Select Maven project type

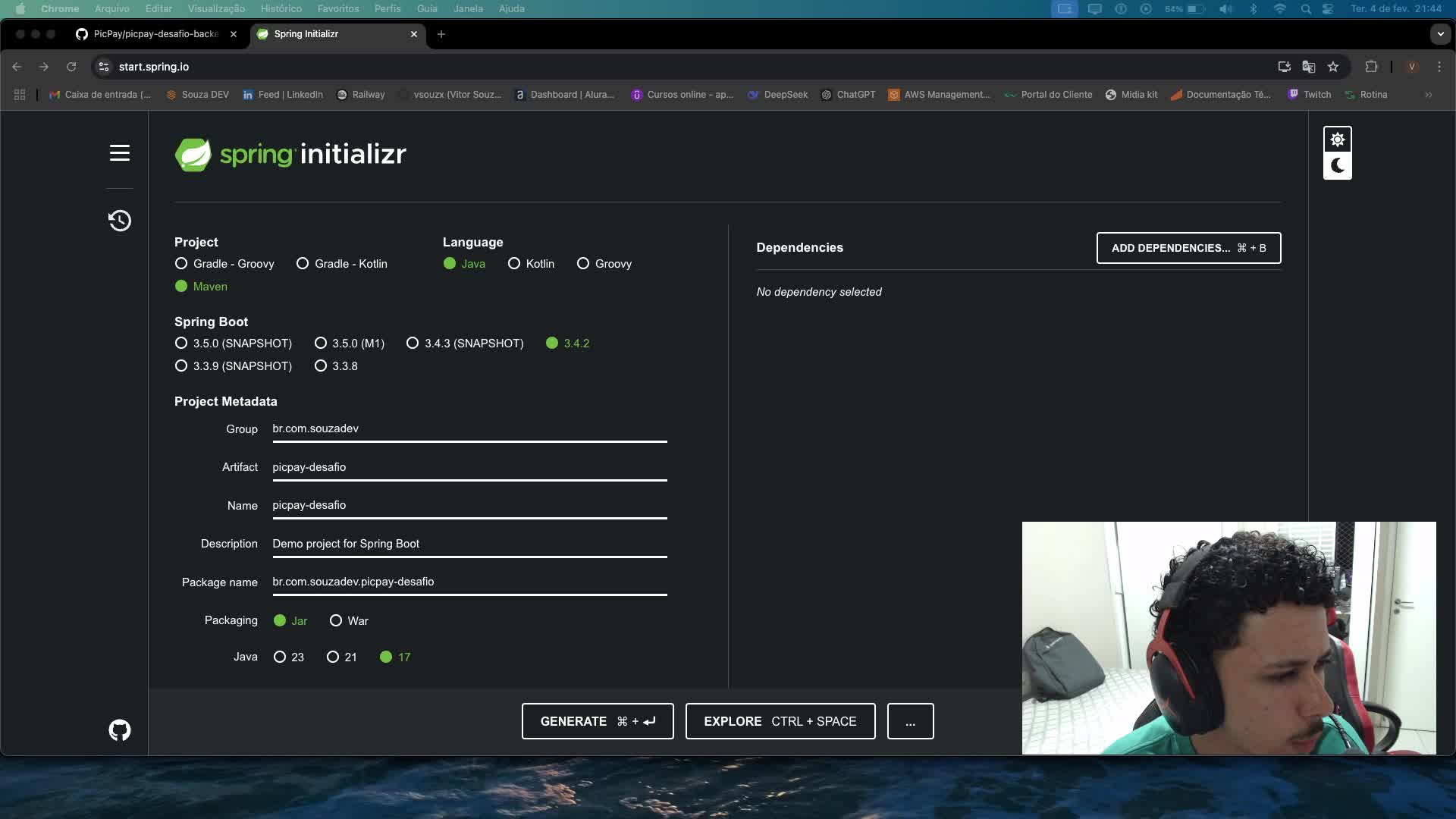pos(201,287)
